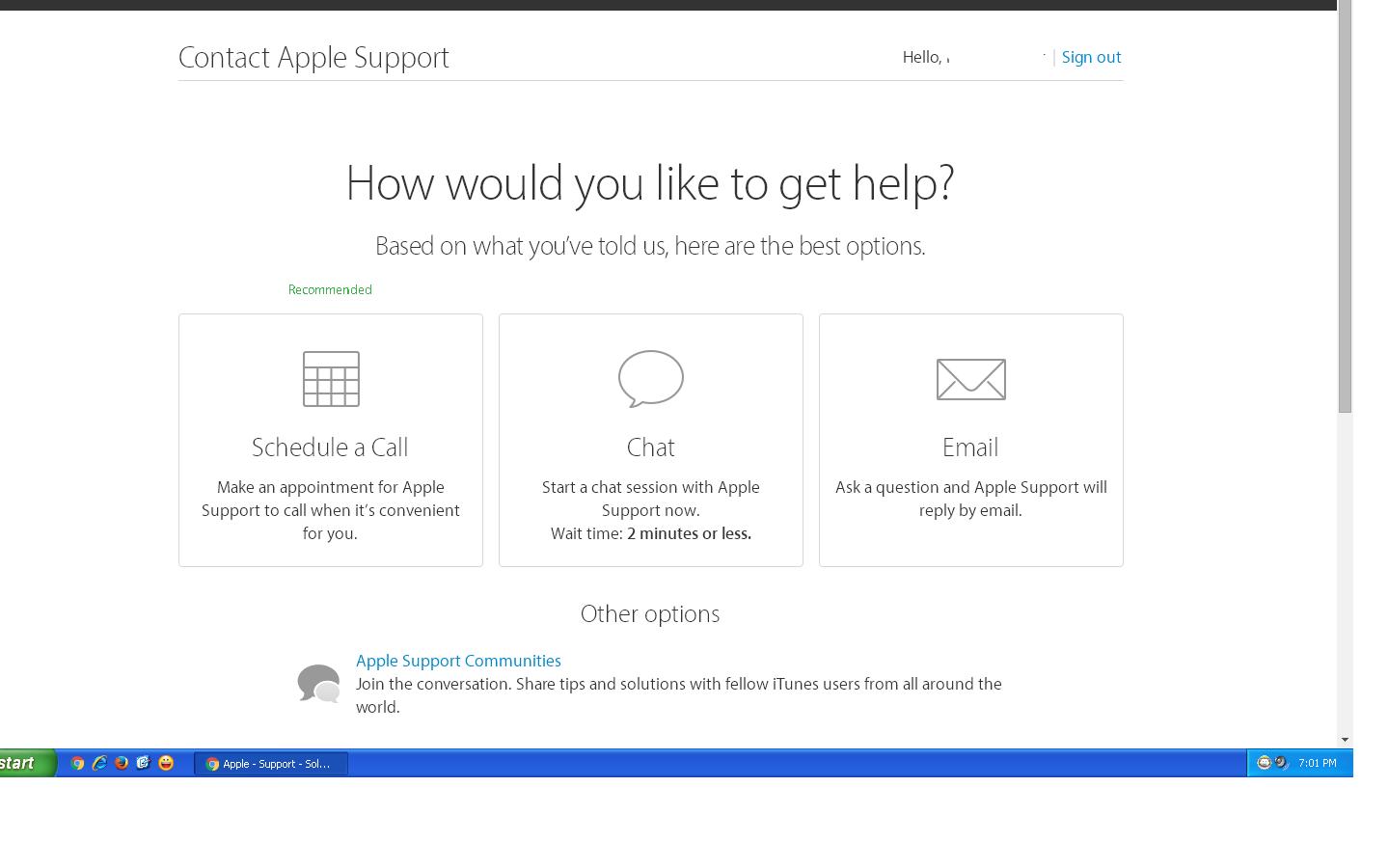Click the 'Wait time: 2 minutes or less.' text
Image resolution: width=1389 pixels, height=868 pixels.
(x=651, y=533)
